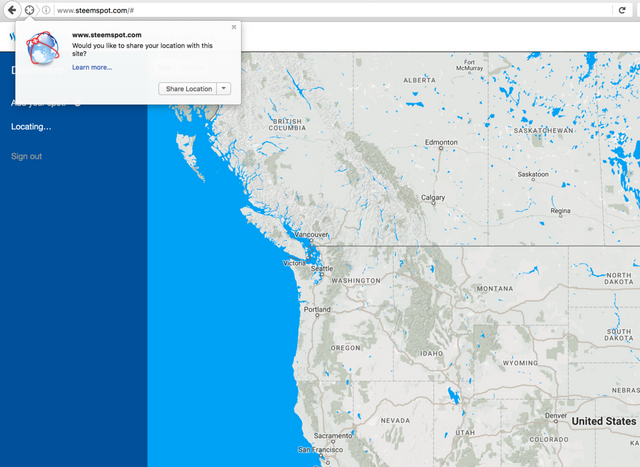The width and height of the screenshot is (640, 467).
Task: Click the SASKATCHEWAN province label
Action: (543, 131)
